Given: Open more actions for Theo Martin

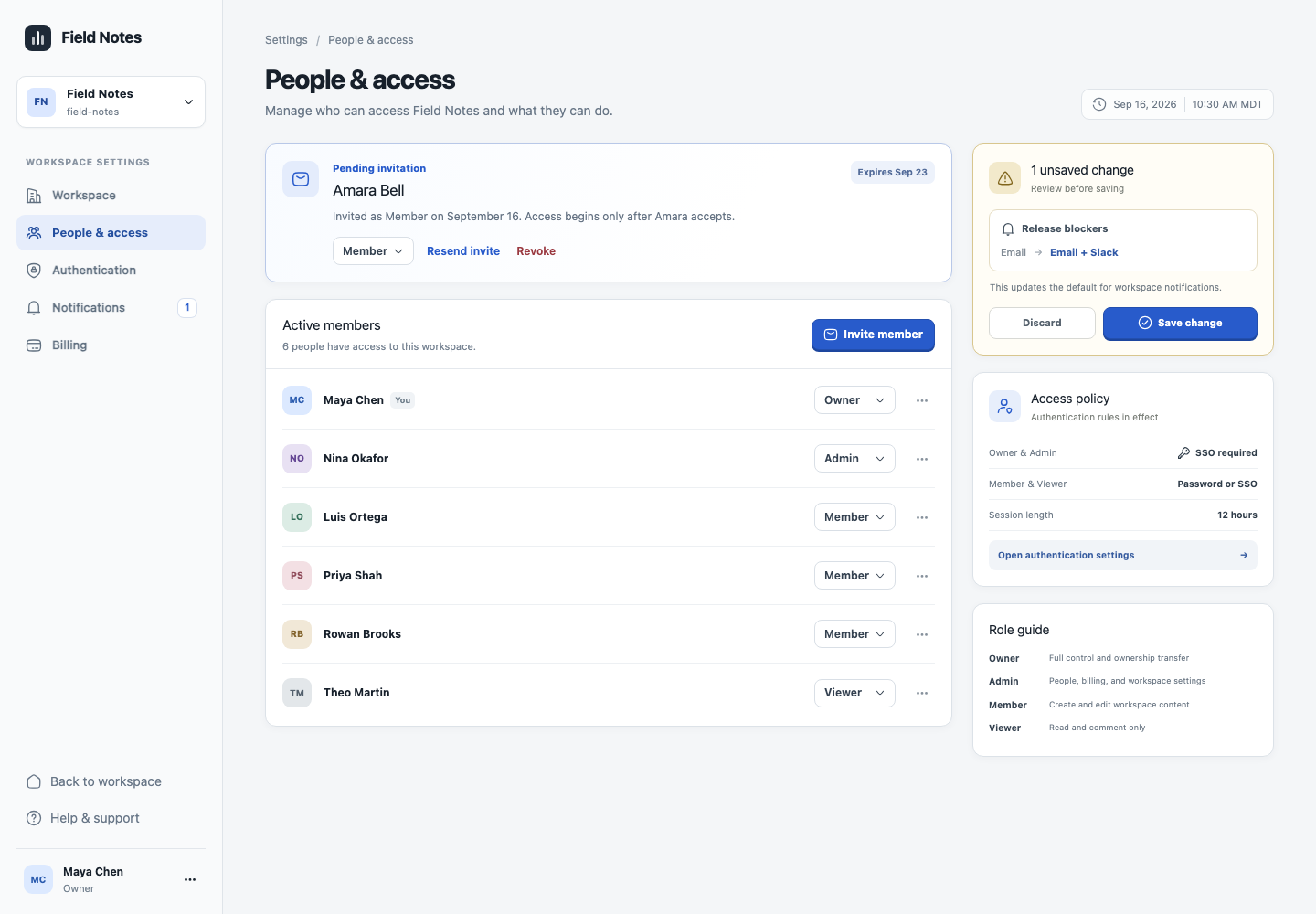Looking at the screenshot, I should click(922, 693).
